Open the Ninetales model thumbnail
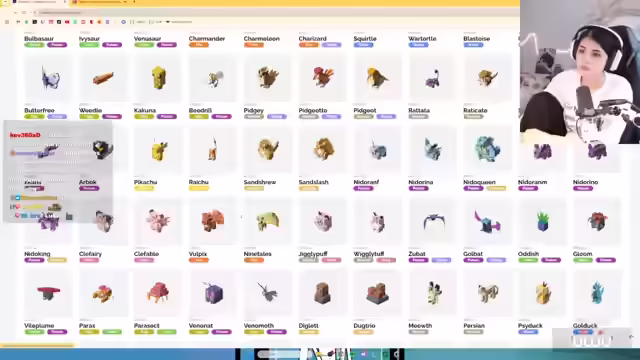Screen dimensions: 640x360 [x=268, y=221]
